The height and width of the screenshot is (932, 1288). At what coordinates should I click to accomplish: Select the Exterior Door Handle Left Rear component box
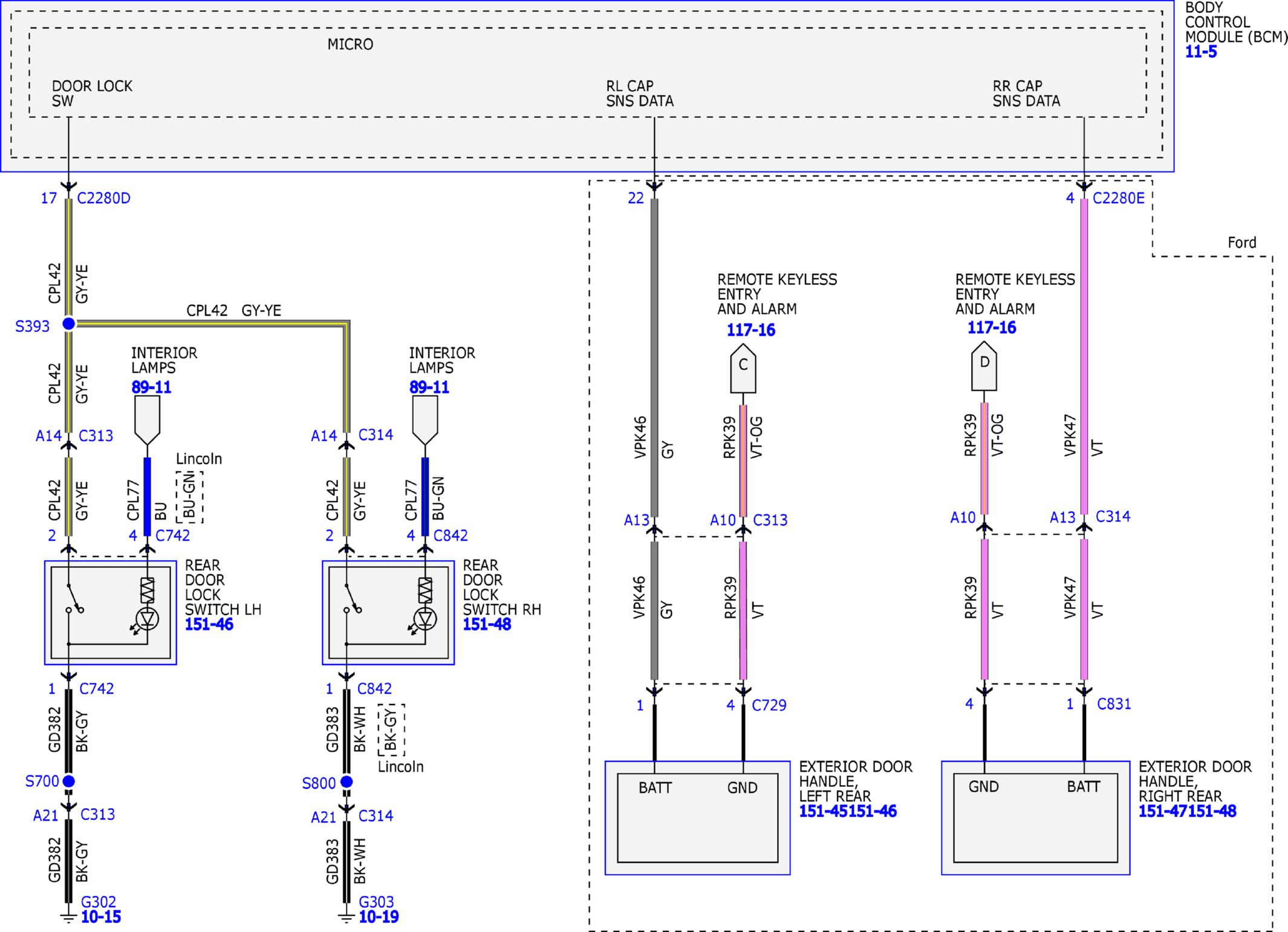coord(697,818)
